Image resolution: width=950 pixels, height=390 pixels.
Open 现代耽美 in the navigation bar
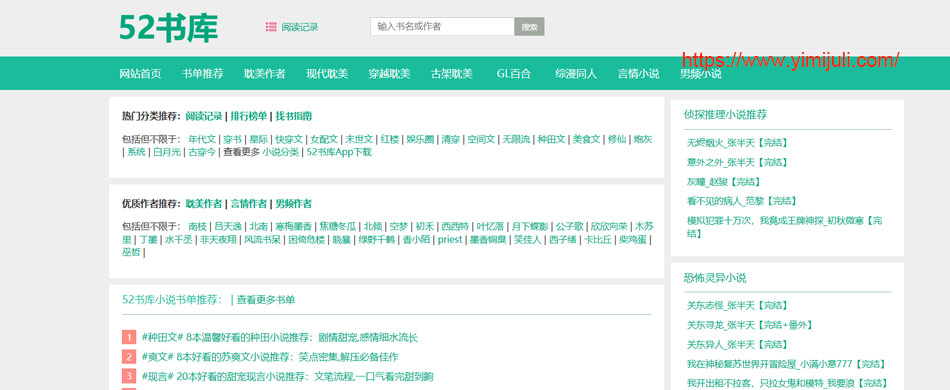[x=327, y=74]
